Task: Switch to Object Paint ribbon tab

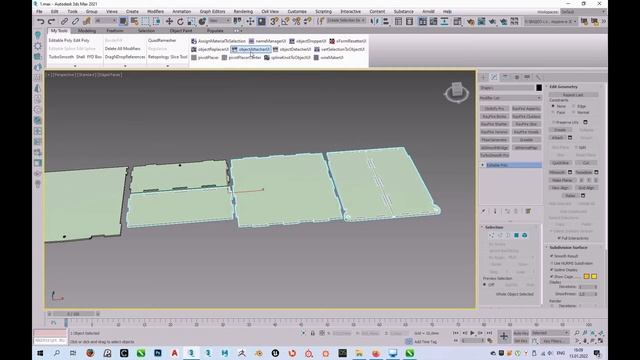Action: pos(181,31)
